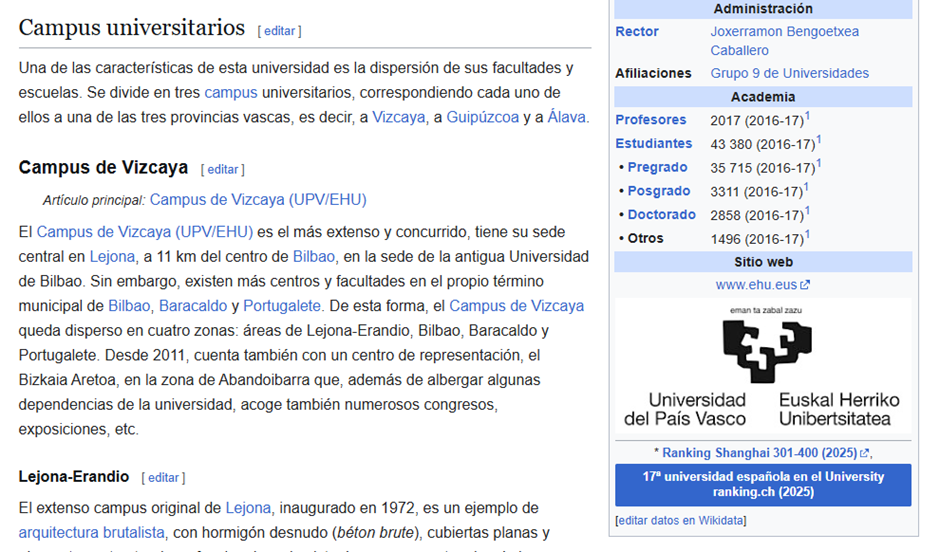Screen dimensions: 940x552
Task: Click footnote 1 next to Profesores value
Action: coord(808,116)
